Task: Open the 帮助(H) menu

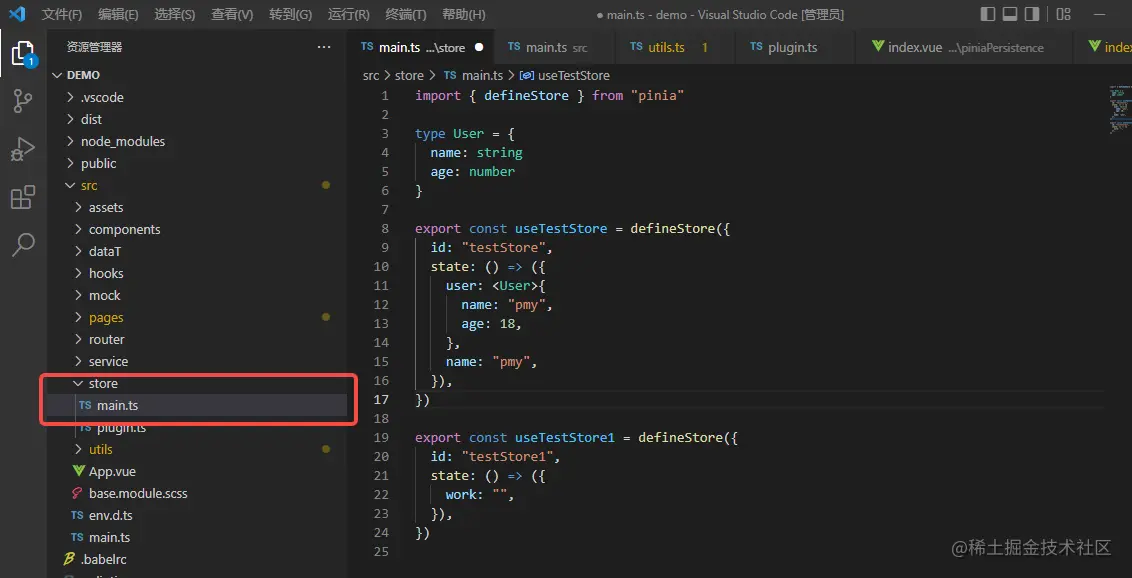Action: pos(463,14)
